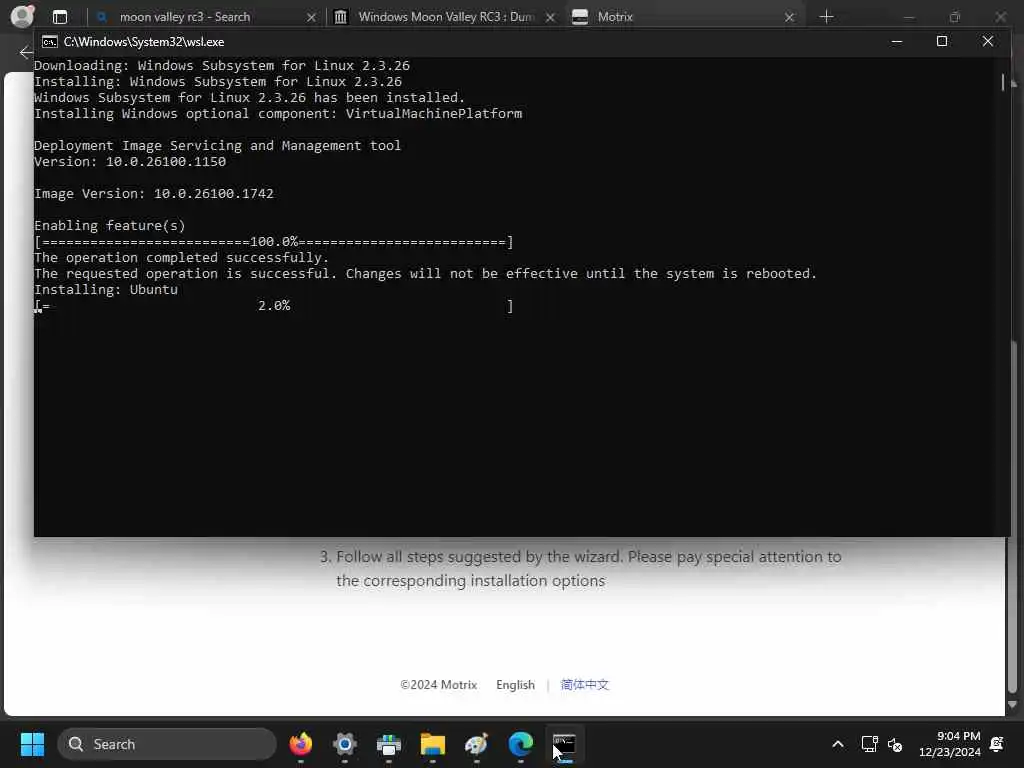
Task: Click the ©2024 Motrix footer text
Action: [x=438, y=684]
